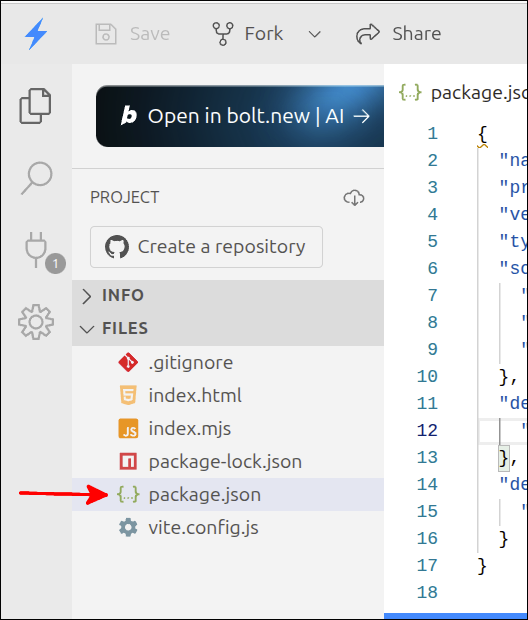Click the HTML5 icon beside index.html
The image size is (528, 620).
(128, 395)
